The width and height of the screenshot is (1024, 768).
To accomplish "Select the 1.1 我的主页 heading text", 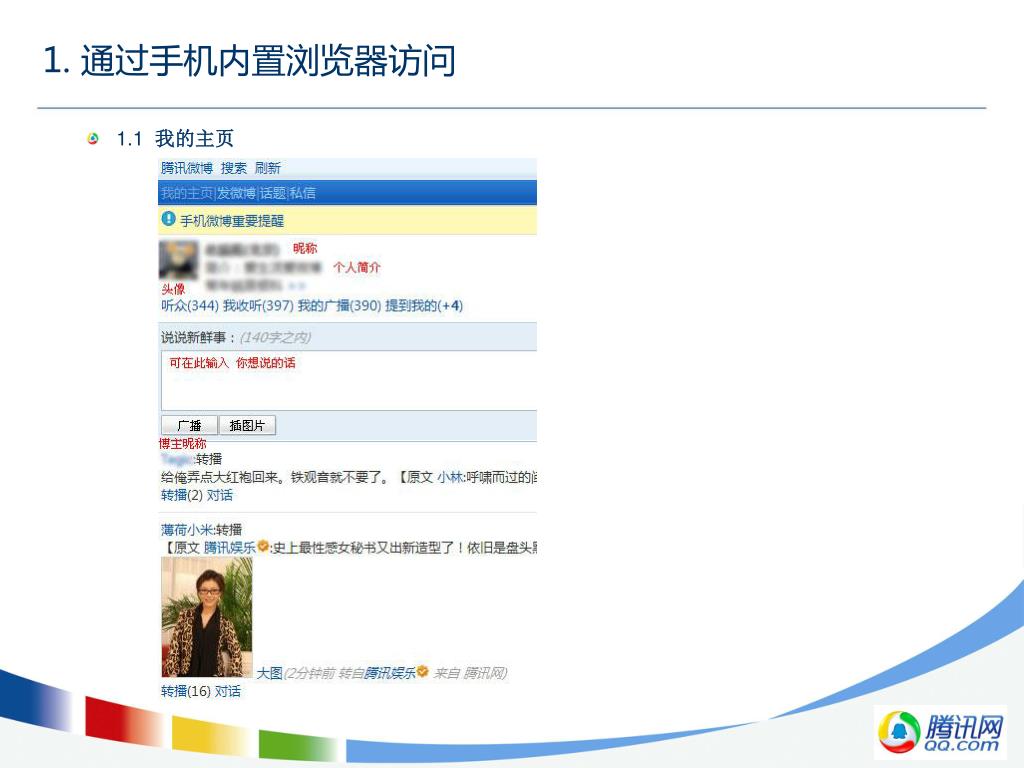I will click(175, 138).
